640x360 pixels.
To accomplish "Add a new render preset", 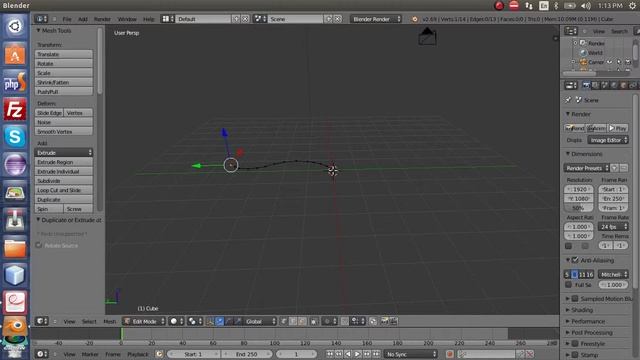I will (x=615, y=168).
